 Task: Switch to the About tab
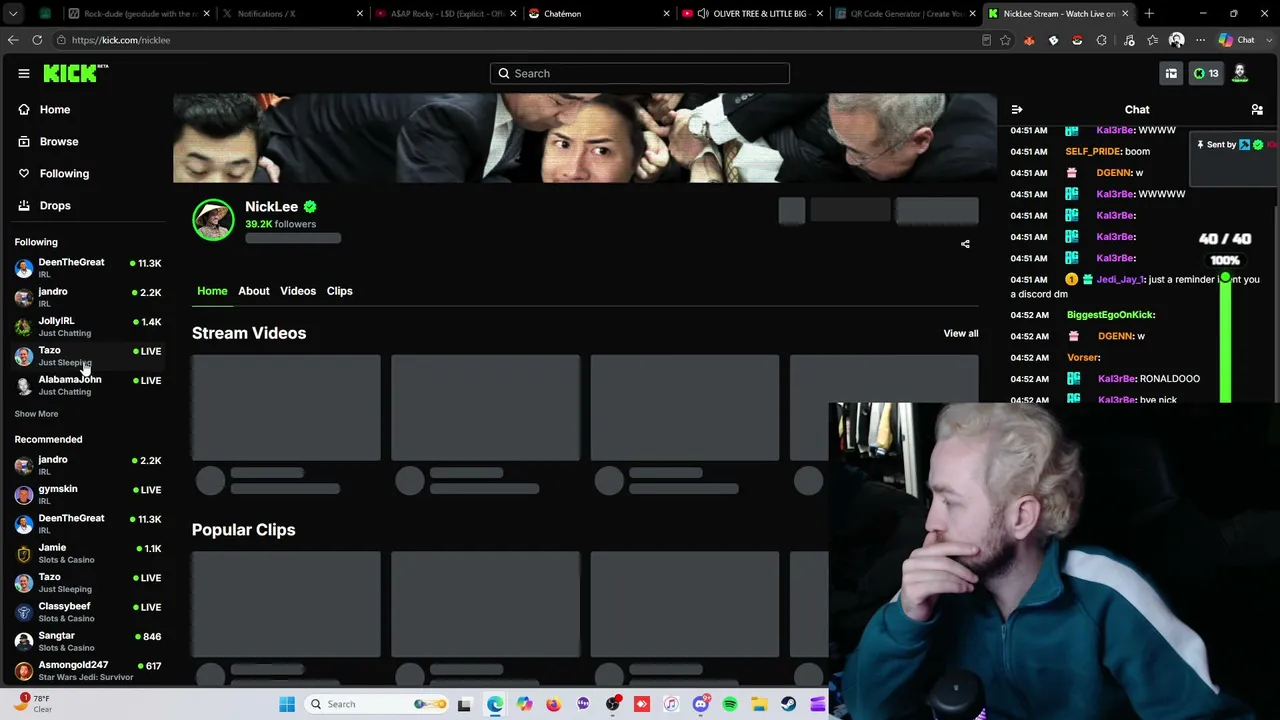point(254,291)
